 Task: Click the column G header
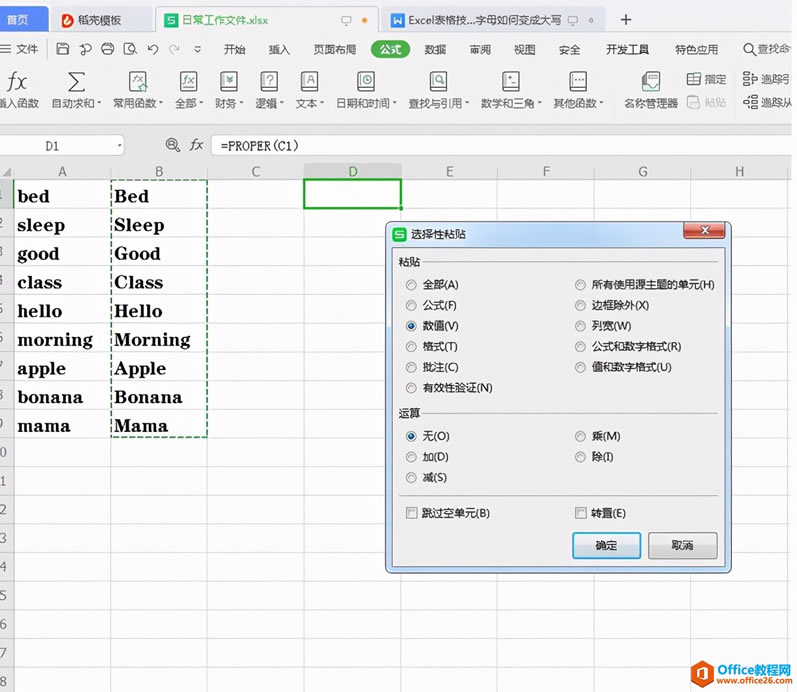642,171
